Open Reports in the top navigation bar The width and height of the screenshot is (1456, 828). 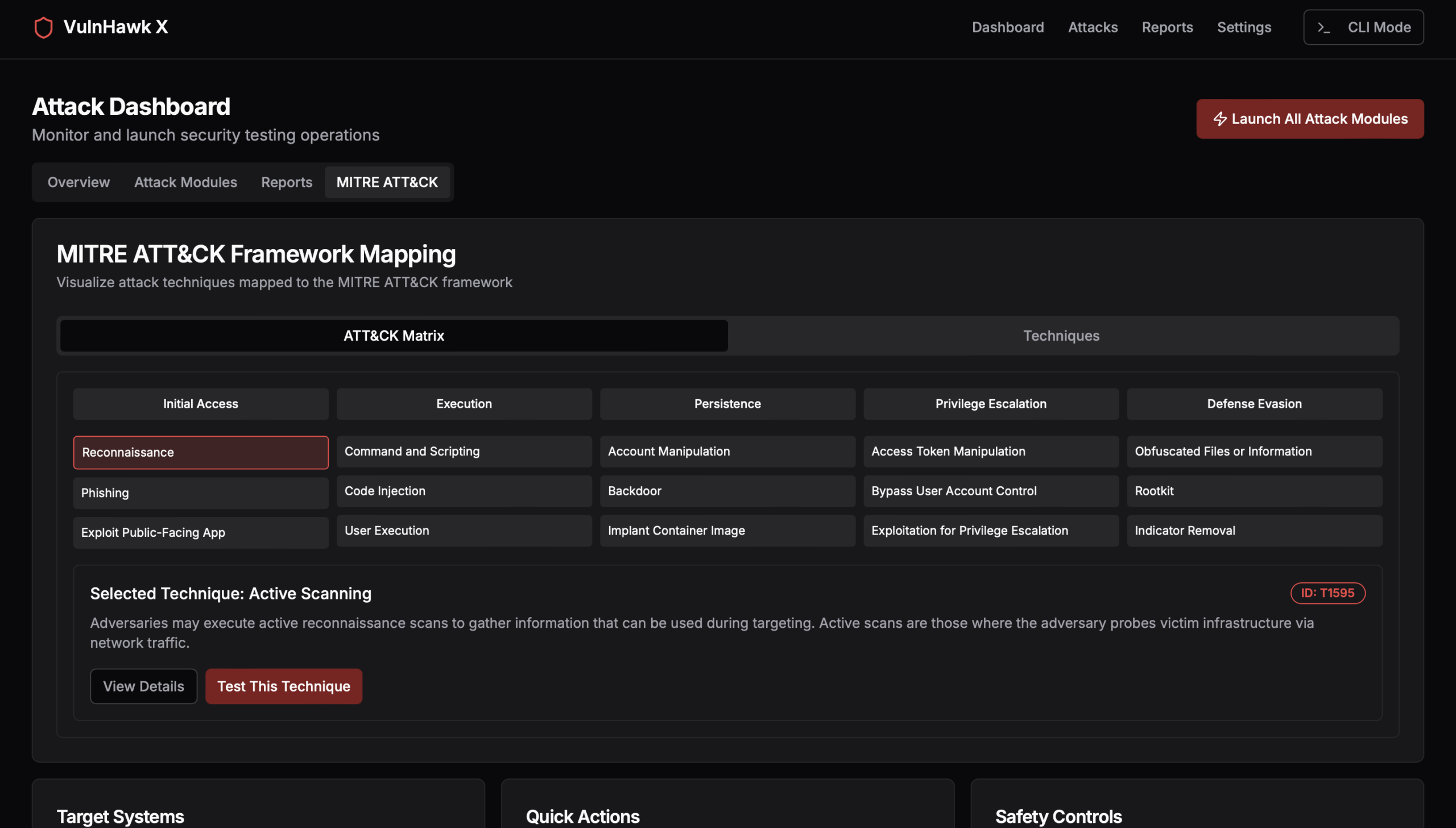click(x=1167, y=27)
